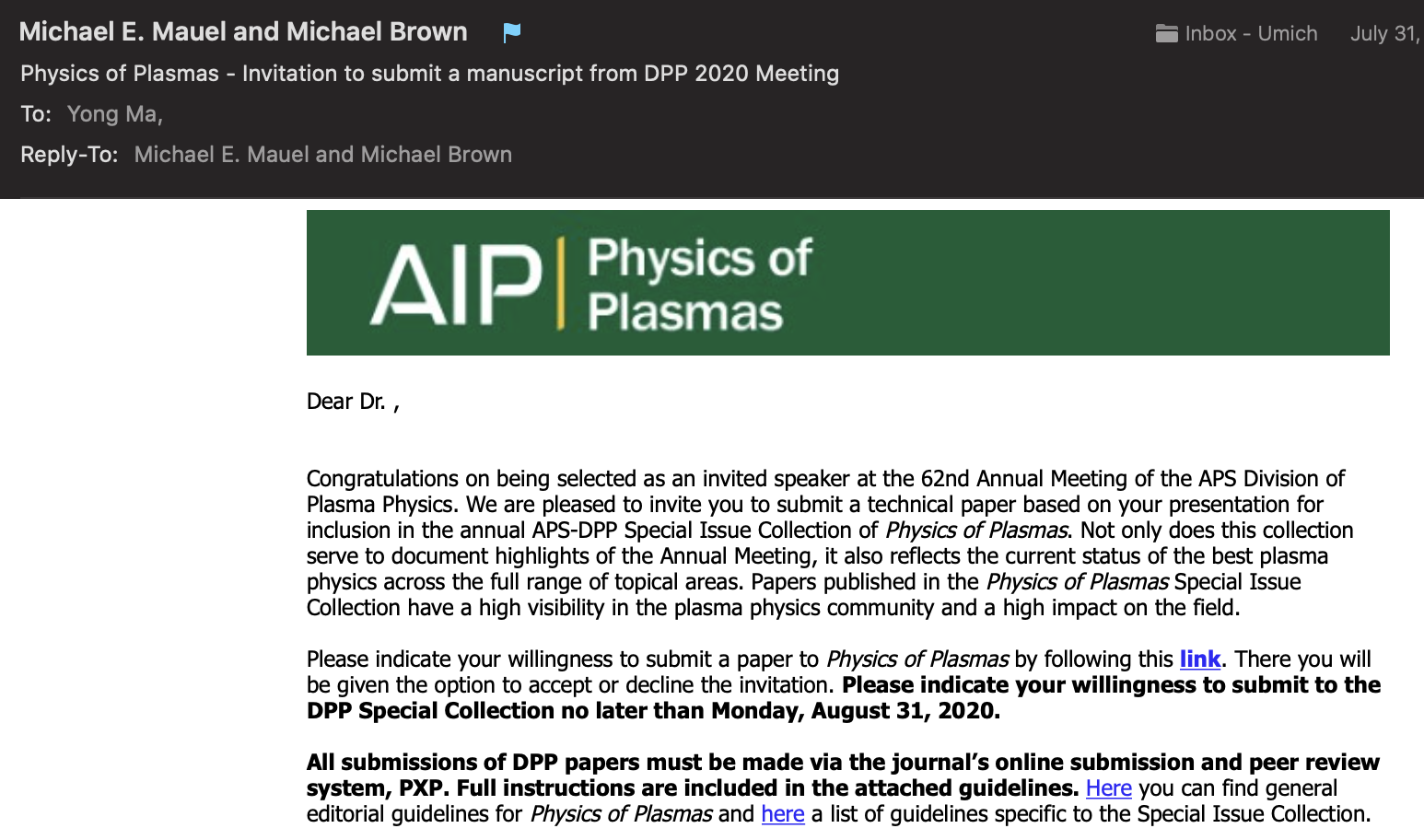1424x840 pixels.
Task: Click the folder icon next to Inbox - Umich
Action: tap(1166, 34)
